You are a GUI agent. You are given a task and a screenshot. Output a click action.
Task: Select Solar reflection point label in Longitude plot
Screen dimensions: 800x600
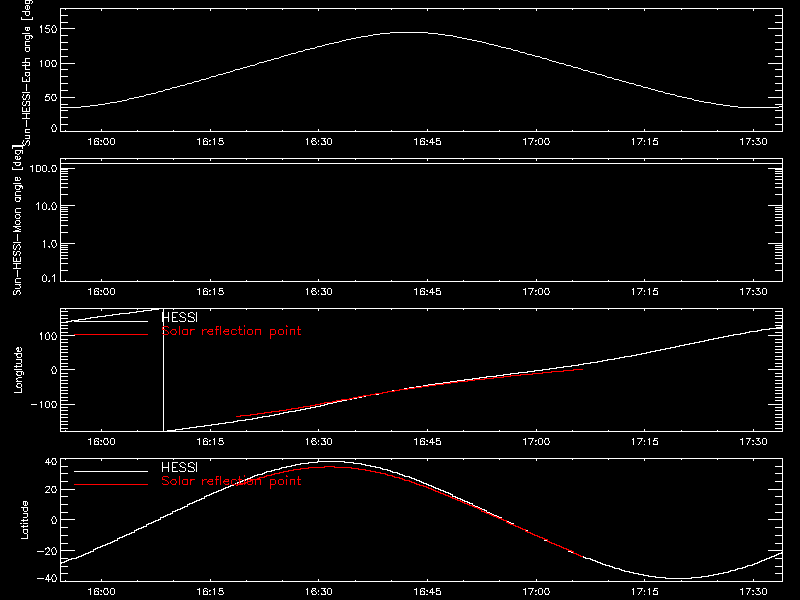tap(232, 331)
